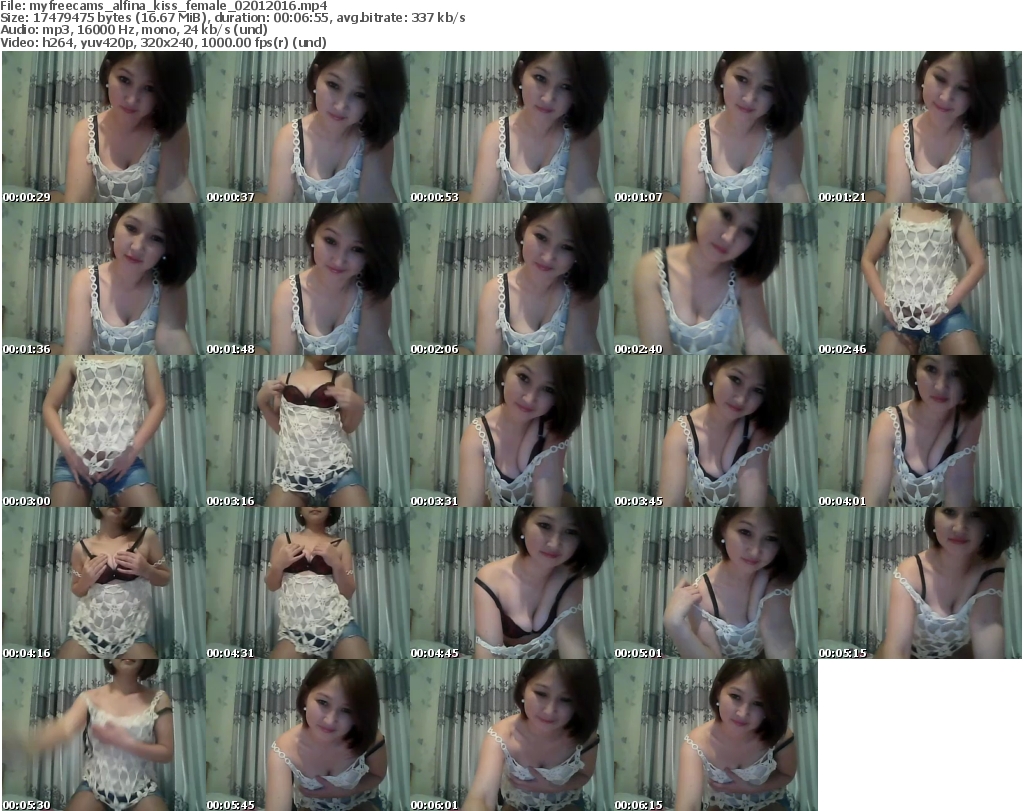Open the thumbnail at 00:05:30
This screenshot has width=1024, height=811.
pos(104,735)
